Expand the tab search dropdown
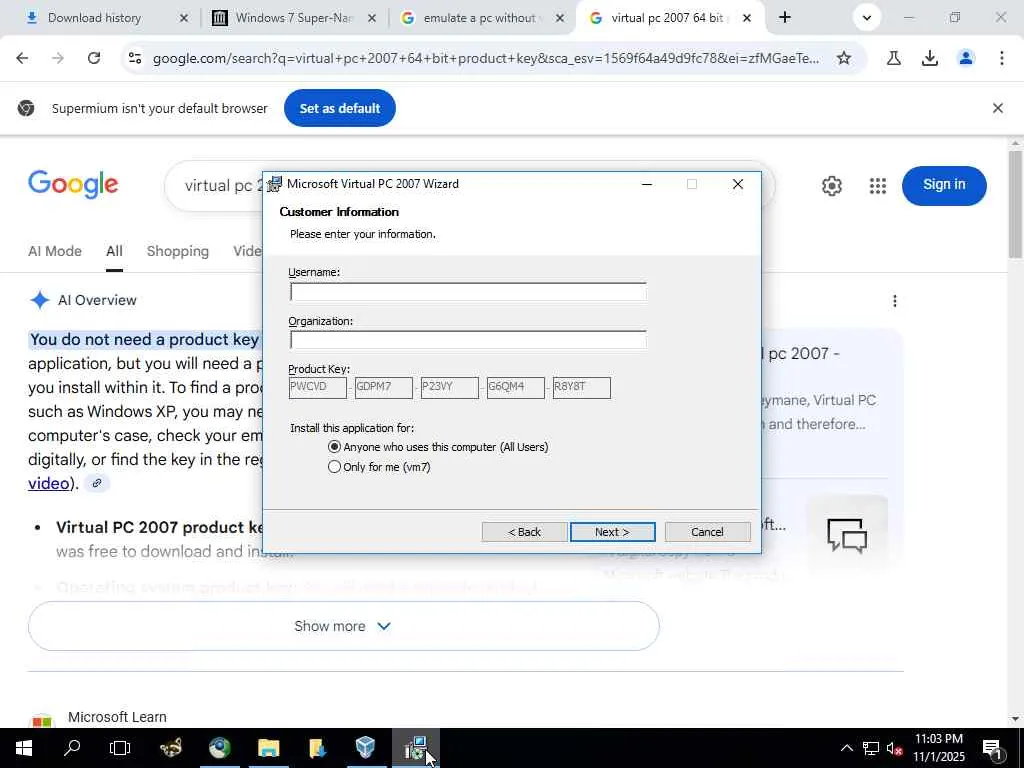1024x768 pixels. (x=867, y=18)
